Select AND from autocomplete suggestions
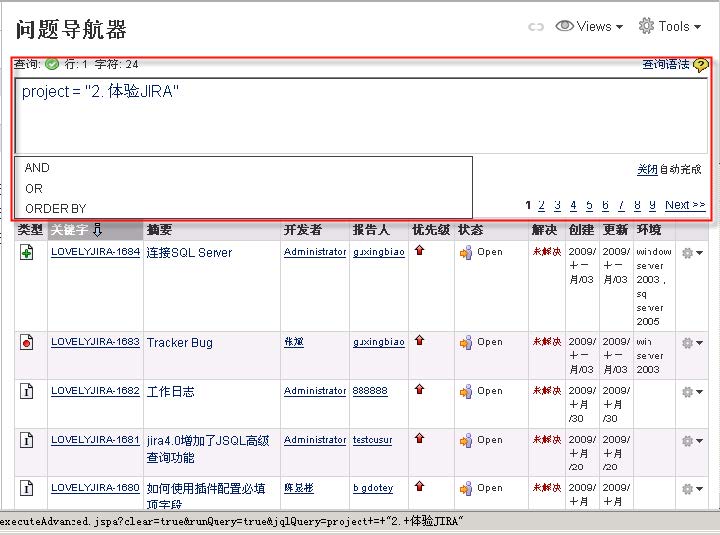The width and height of the screenshot is (720, 535). (37, 168)
